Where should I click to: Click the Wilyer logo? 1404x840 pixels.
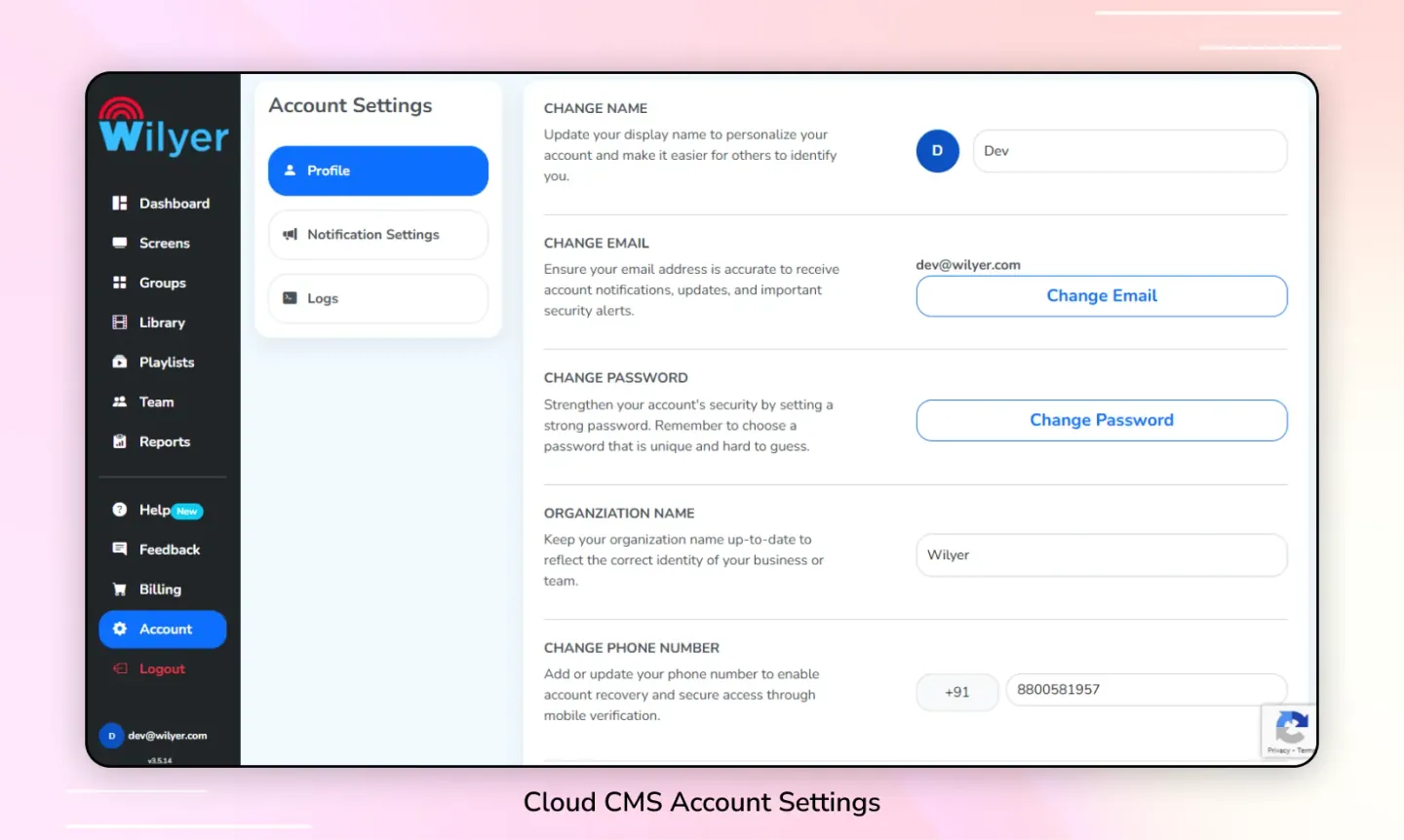tap(164, 127)
